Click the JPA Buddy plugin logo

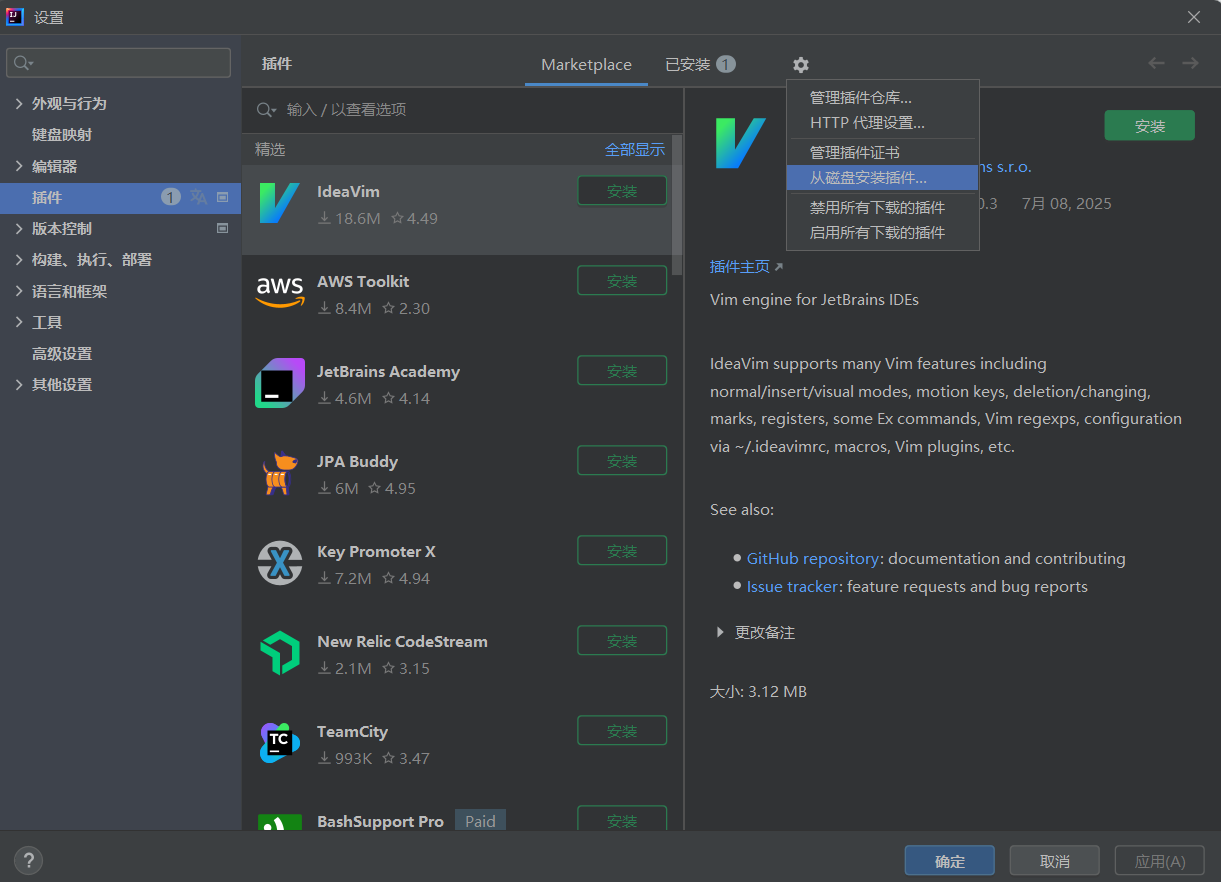(279, 473)
